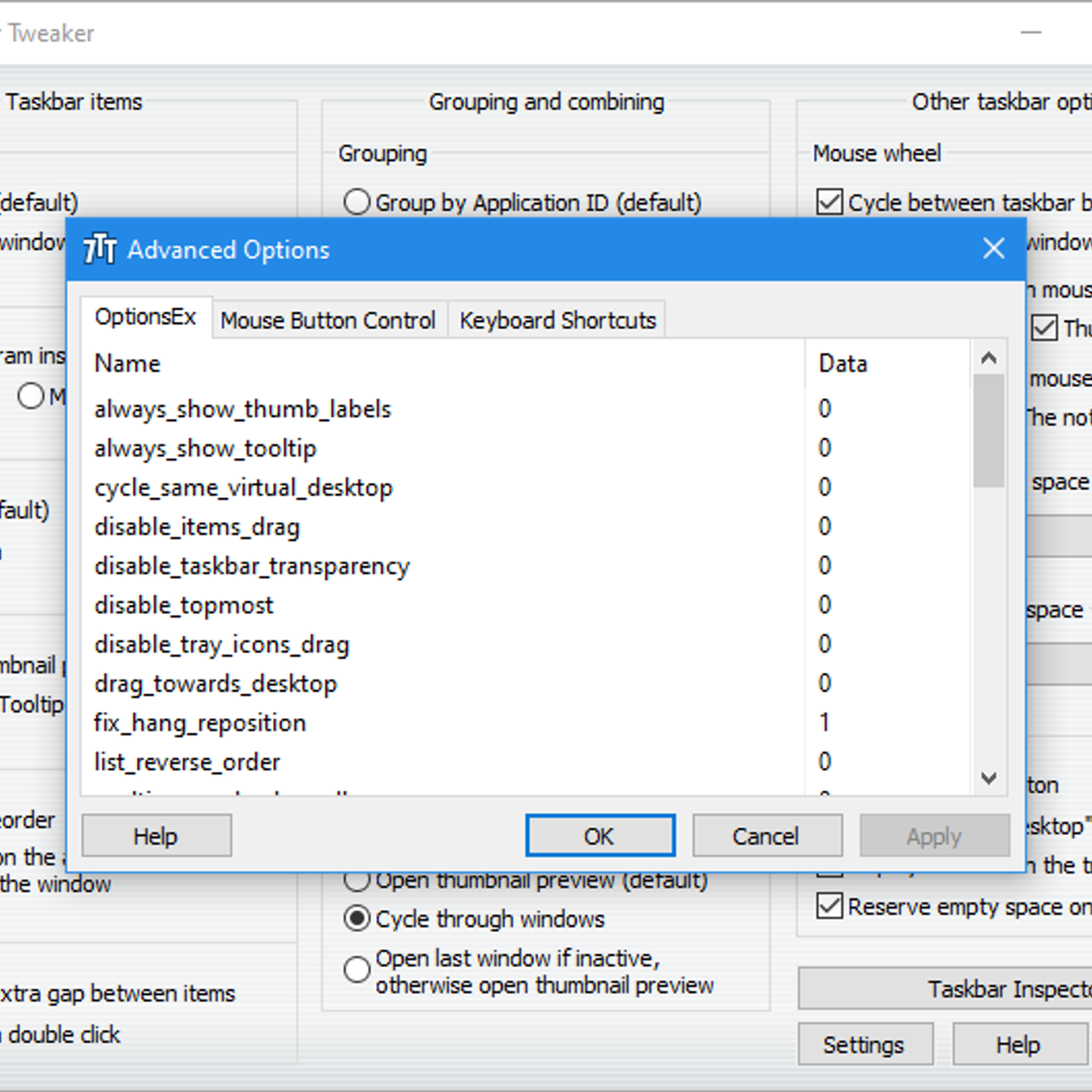Screen dimensions: 1092x1092
Task: Uncheck Reserve empty space on taskbar
Action: [x=829, y=906]
